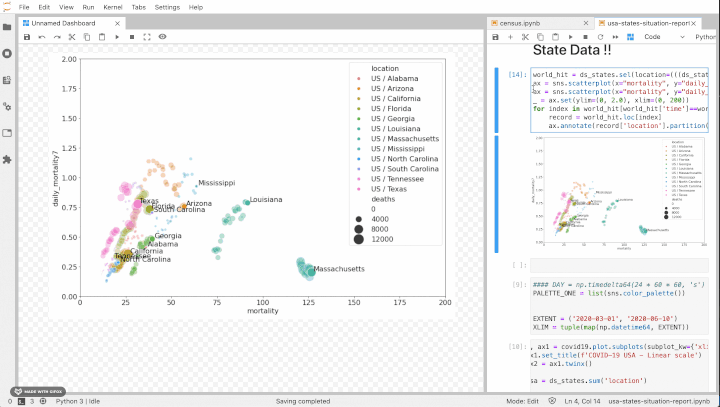Click the Massachusetts label in dashboard chart

[x=339, y=269]
